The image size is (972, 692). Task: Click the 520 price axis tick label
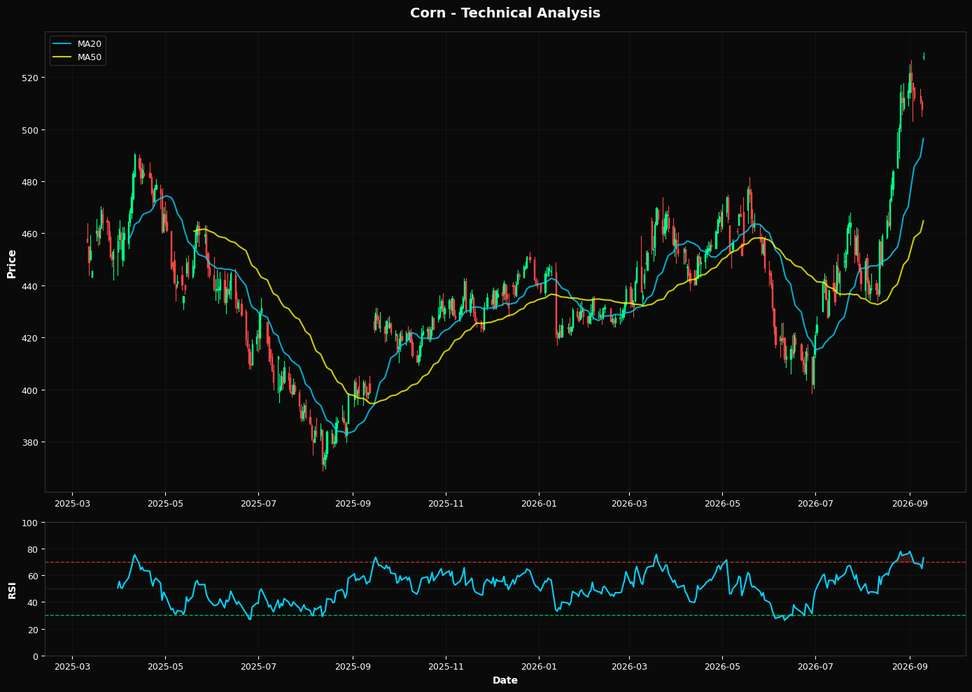click(32, 78)
